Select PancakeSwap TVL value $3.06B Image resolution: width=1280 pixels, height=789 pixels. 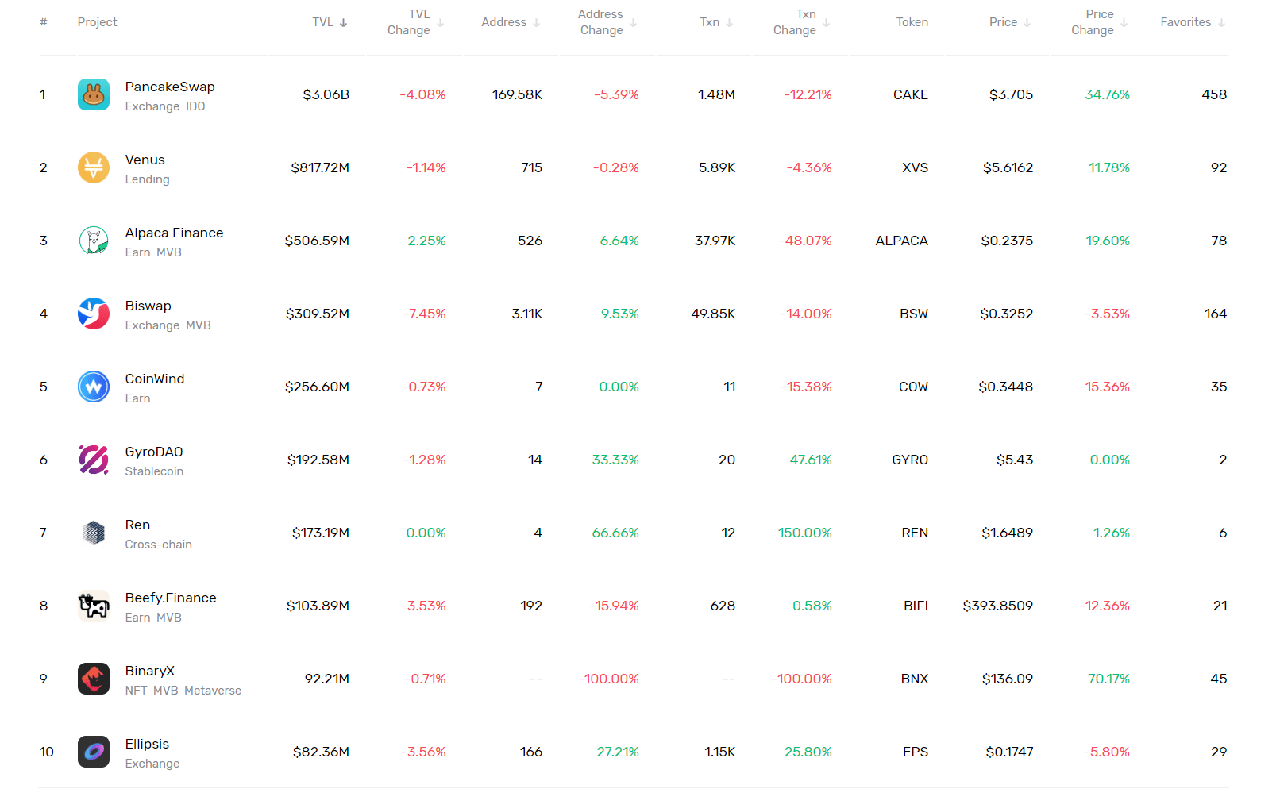click(326, 95)
